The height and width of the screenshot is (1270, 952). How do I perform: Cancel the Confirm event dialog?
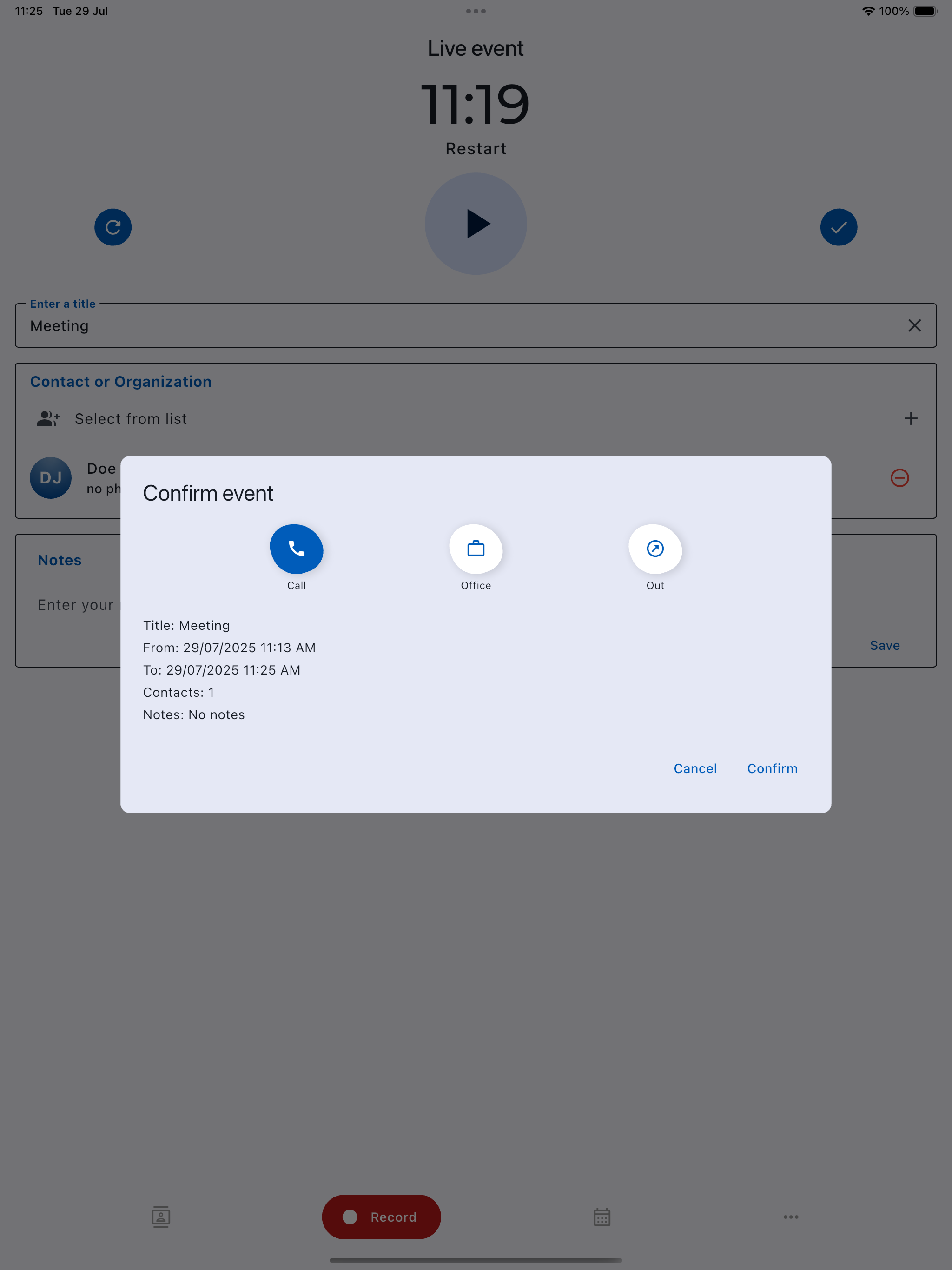pyautogui.click(x=695, y=768)
